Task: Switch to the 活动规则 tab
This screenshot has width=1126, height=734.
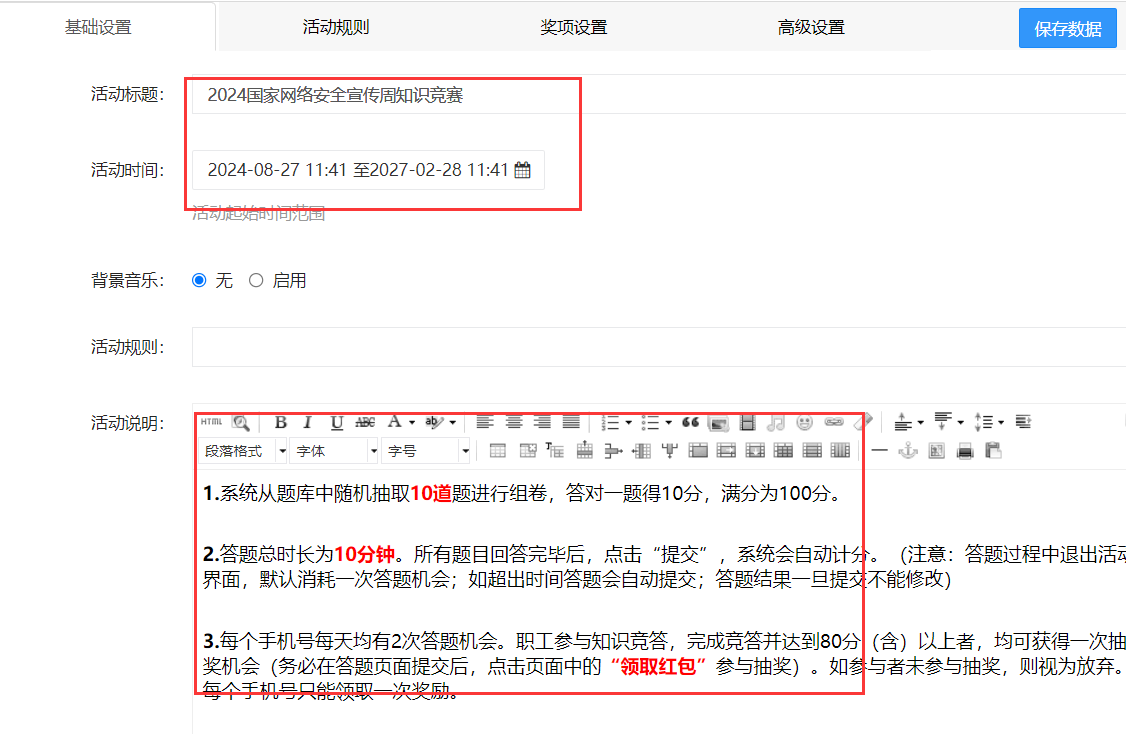Action: tap(335, 27)
